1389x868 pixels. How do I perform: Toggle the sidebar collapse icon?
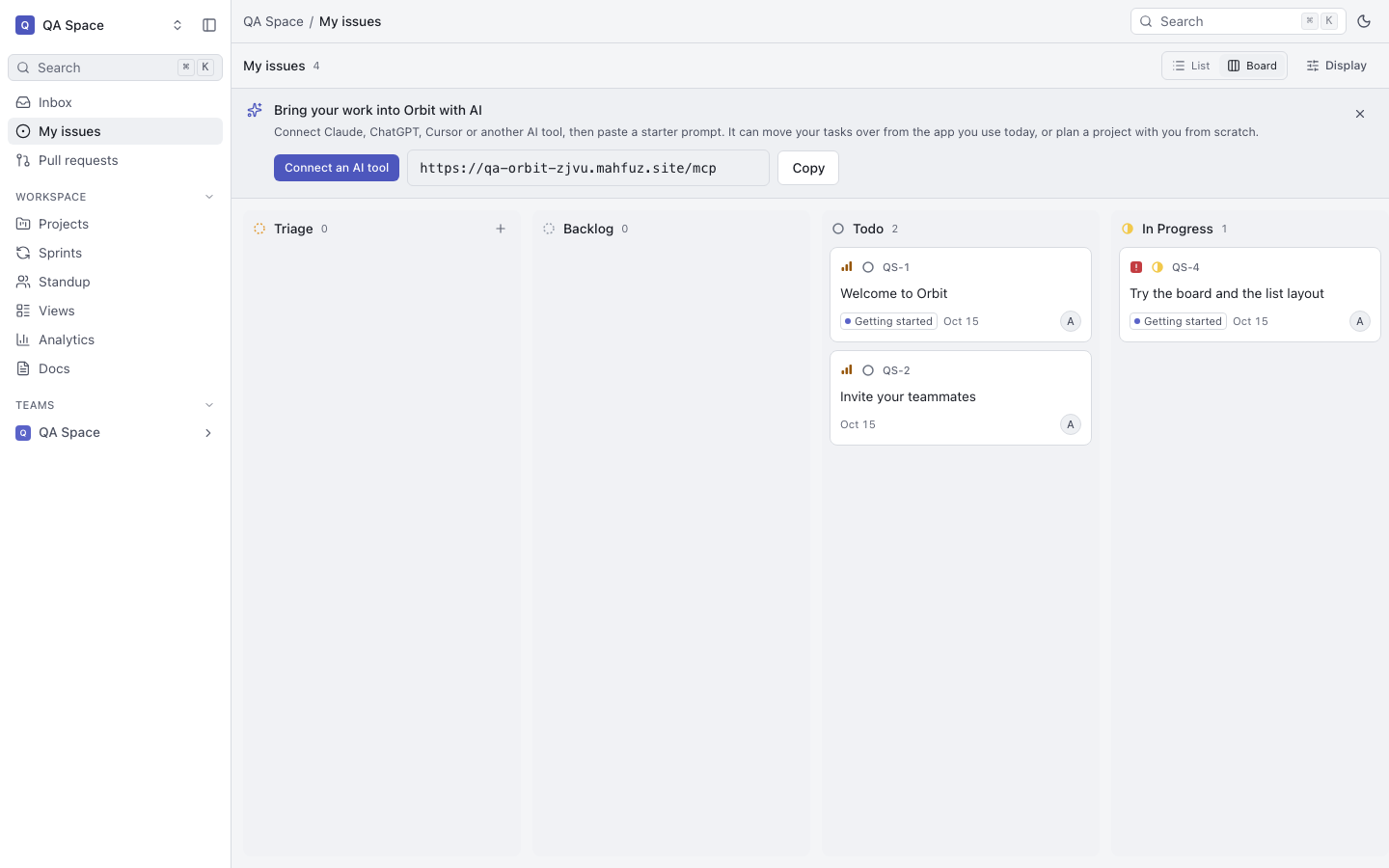pos(209,25)
